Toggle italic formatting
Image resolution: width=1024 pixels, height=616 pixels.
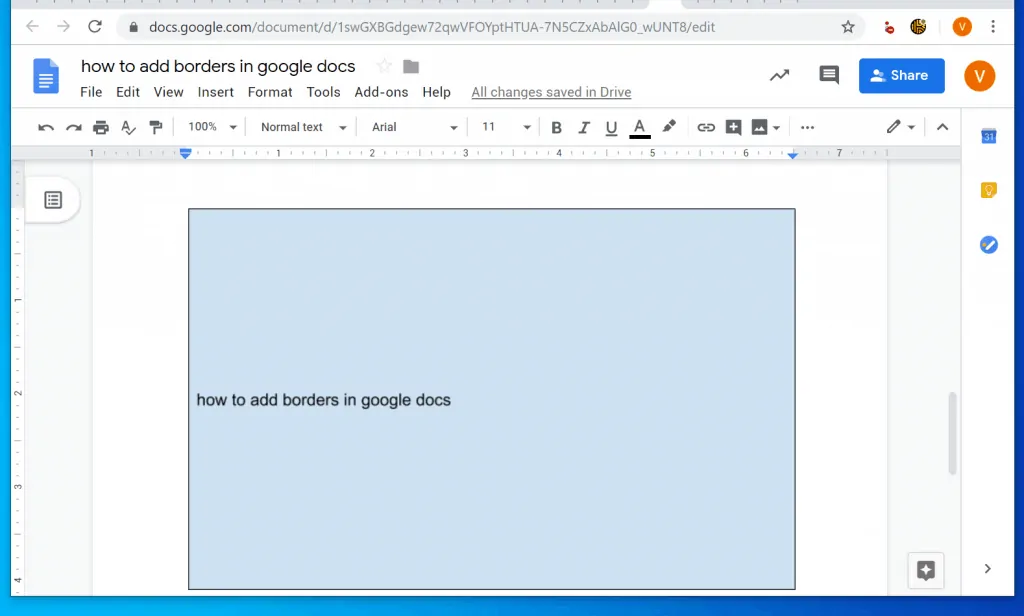coord(584,127)
